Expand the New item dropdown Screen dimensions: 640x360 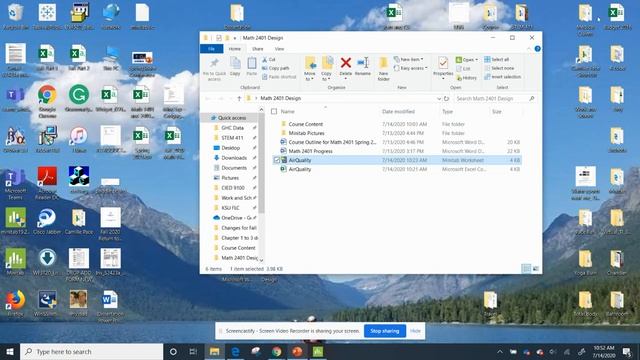408,60
